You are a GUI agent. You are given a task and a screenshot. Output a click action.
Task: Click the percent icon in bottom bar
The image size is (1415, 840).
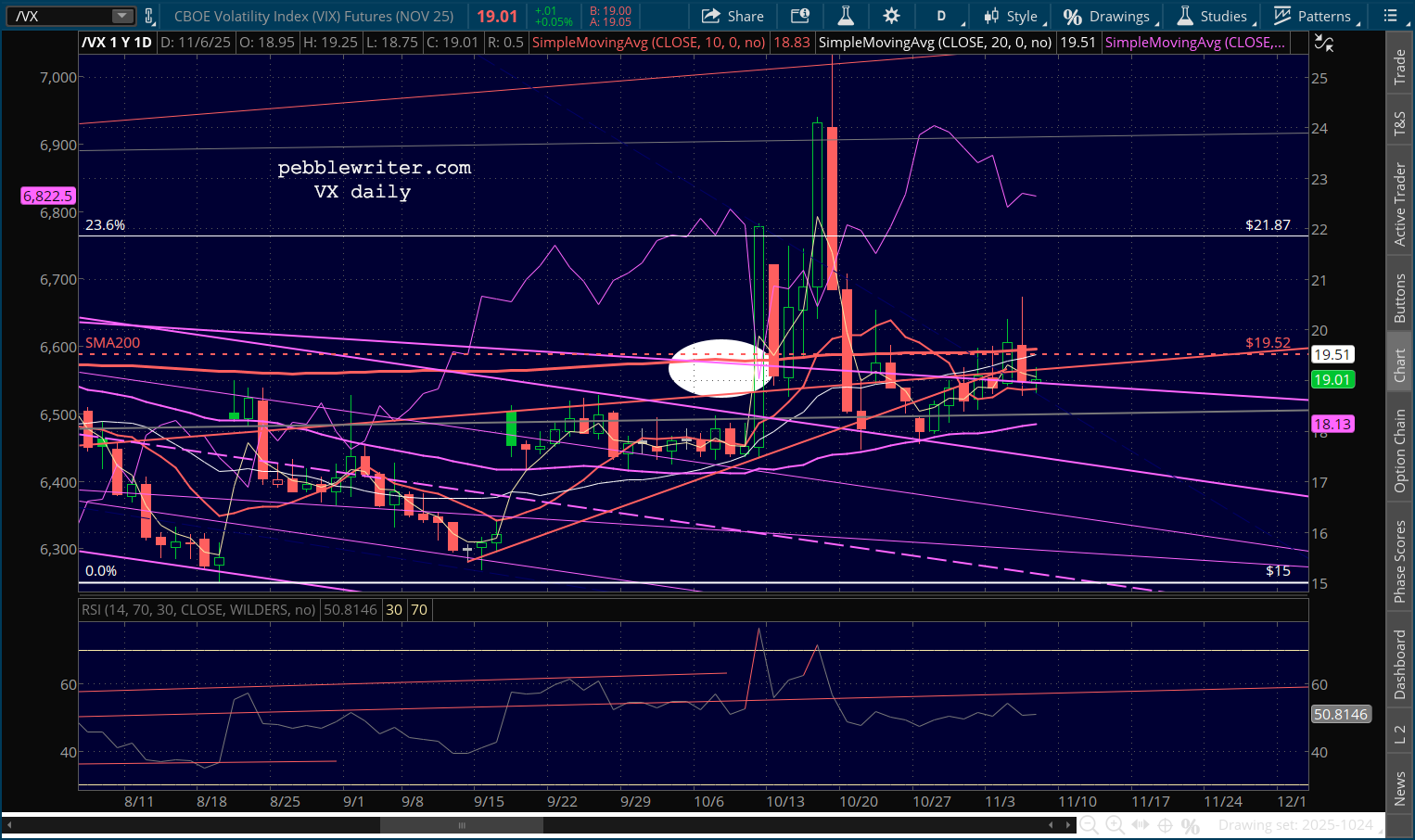pyautogui.click(x=1191, y=825)
